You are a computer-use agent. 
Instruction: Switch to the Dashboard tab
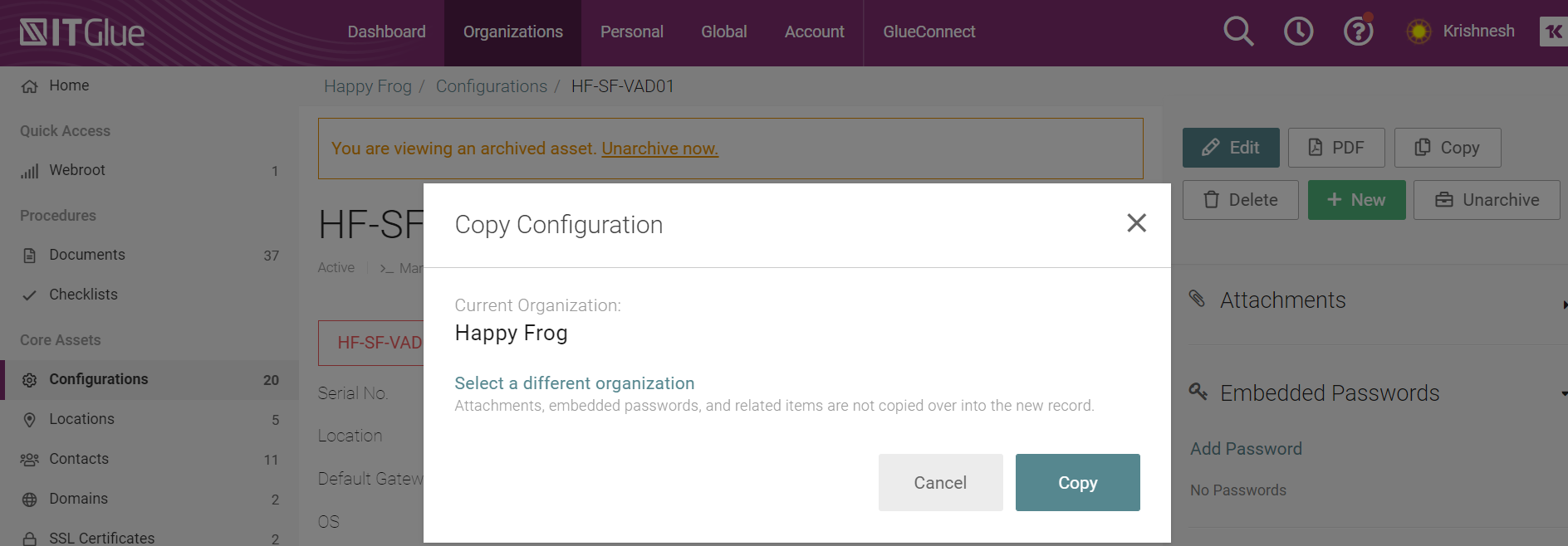pos(386,32)
